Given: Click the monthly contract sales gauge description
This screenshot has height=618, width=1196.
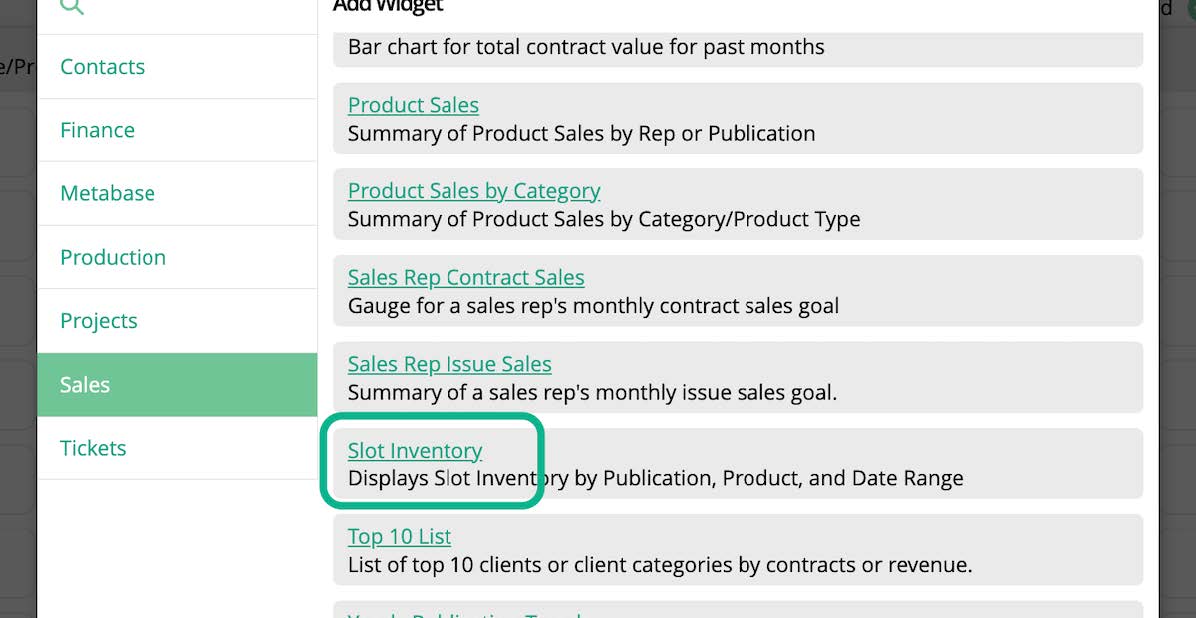Looking at the screenshot, I should coord(593,306).
